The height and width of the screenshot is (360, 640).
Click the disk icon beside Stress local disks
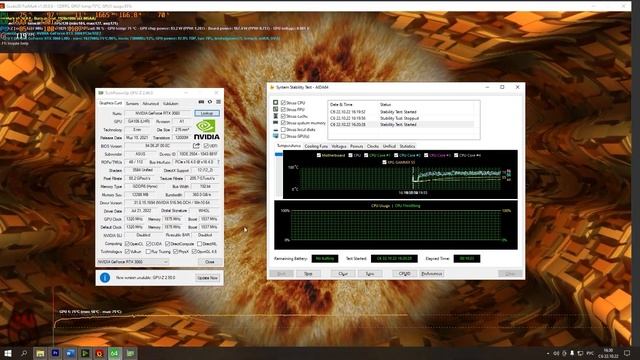(276, 129)
